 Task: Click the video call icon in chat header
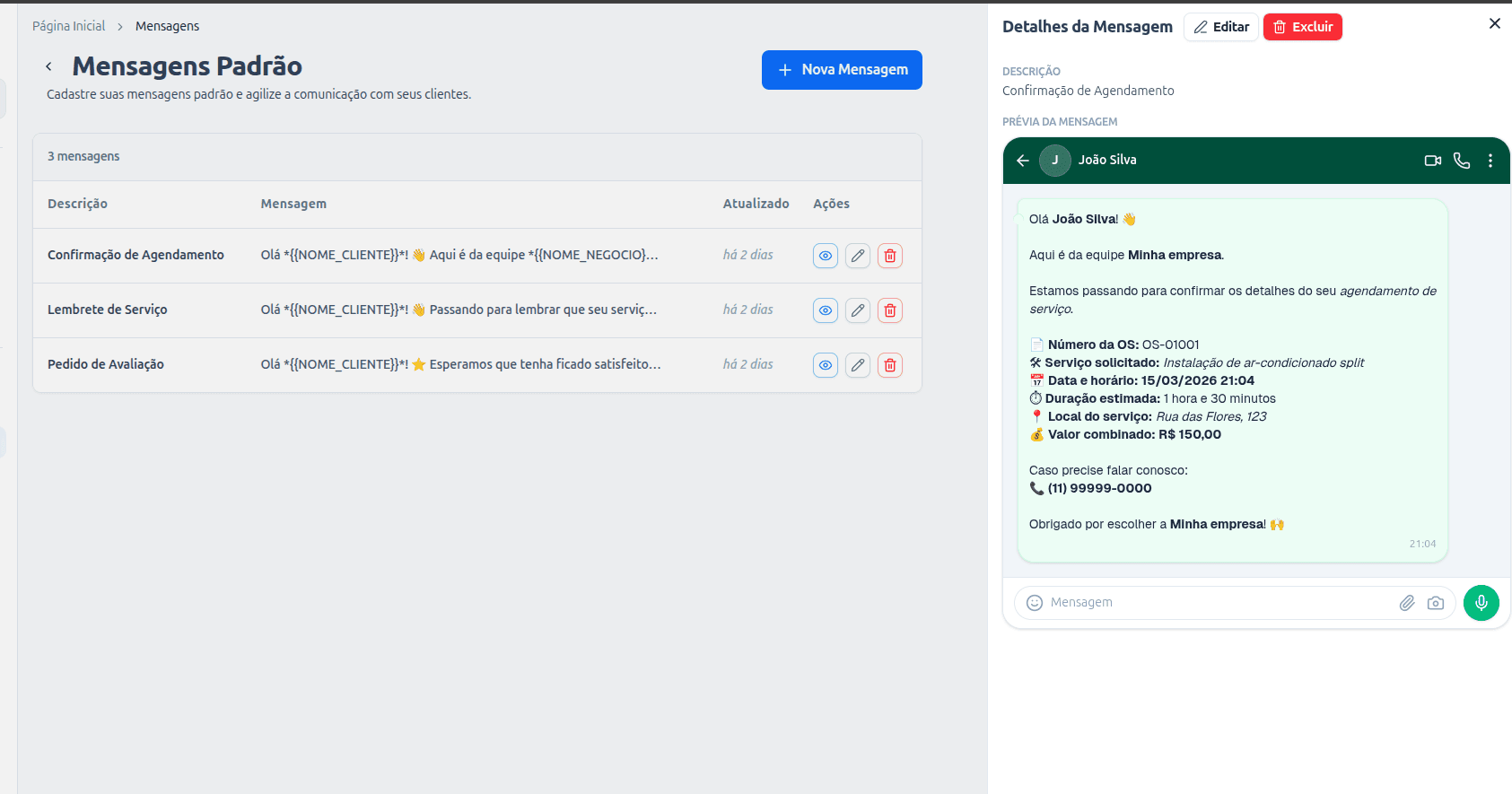coord(1432,161)
